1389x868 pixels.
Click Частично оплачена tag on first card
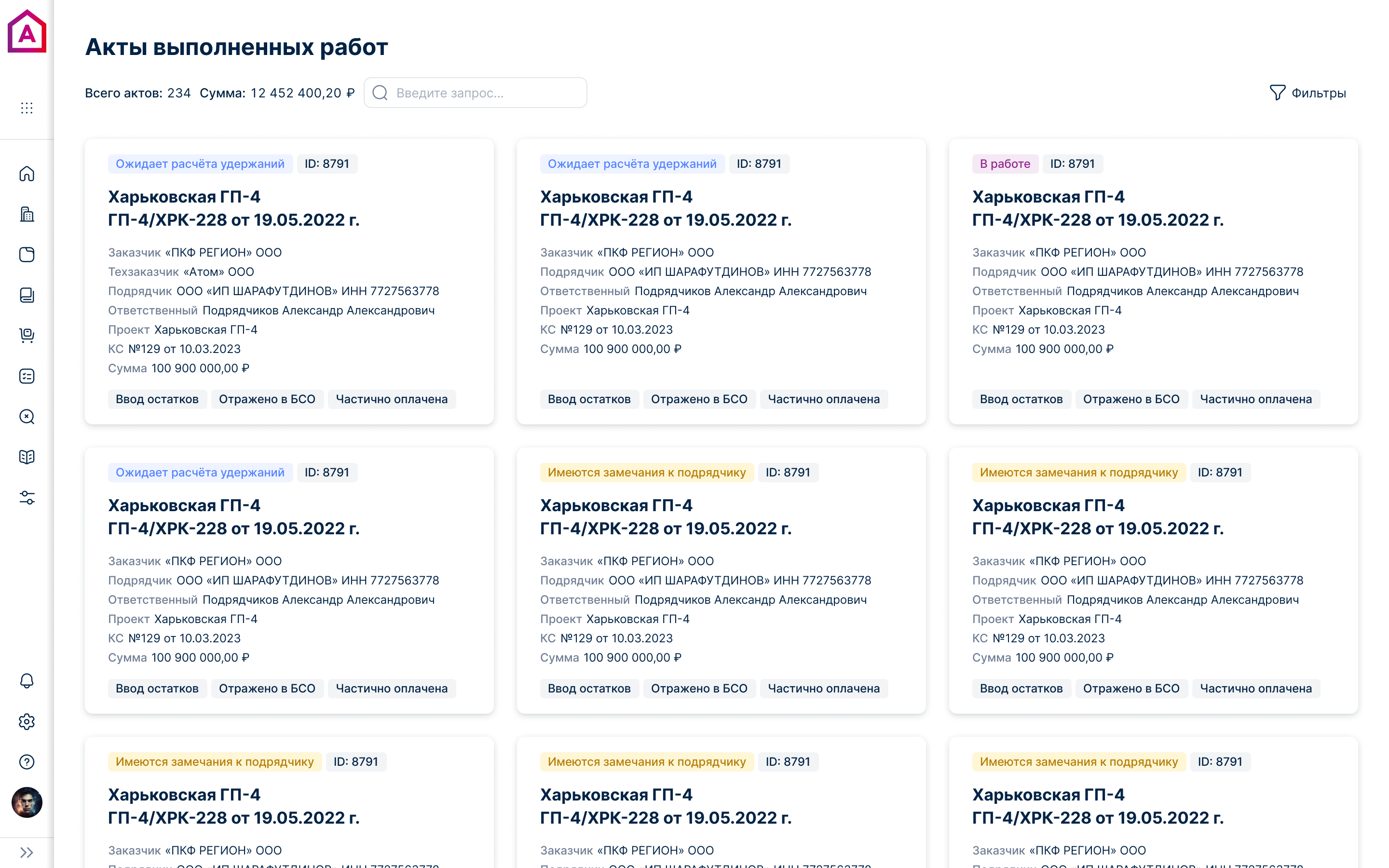pyautogui.click(x=392, y=399)
